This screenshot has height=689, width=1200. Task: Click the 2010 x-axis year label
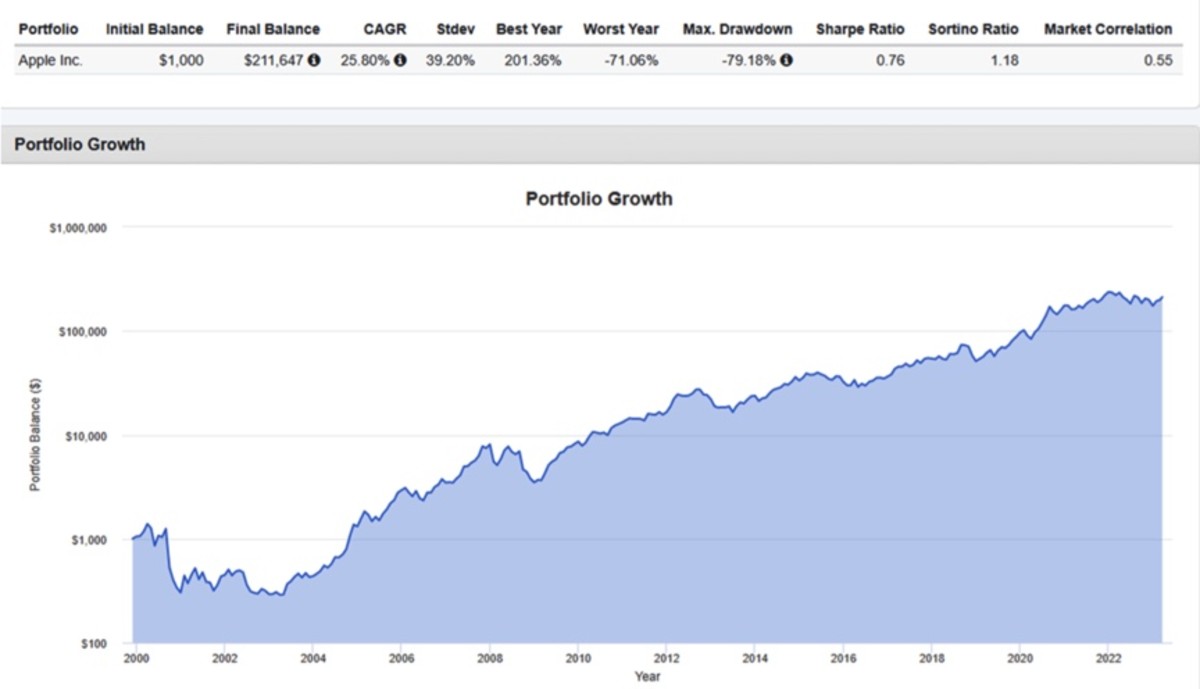pyautogui.click(x=578, y=659)
